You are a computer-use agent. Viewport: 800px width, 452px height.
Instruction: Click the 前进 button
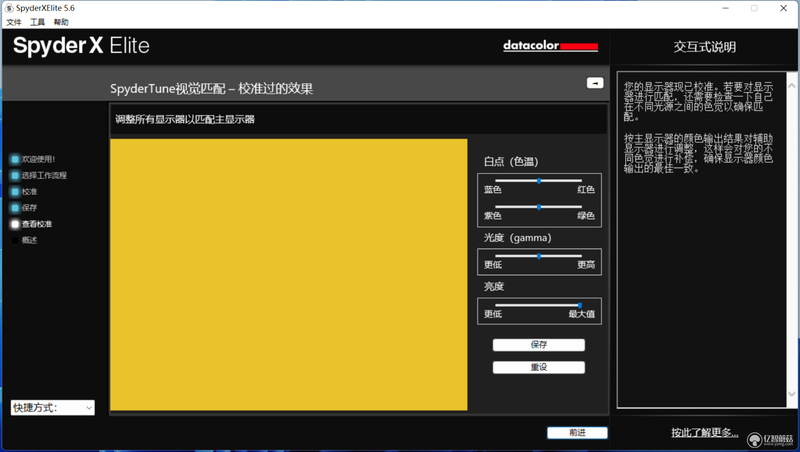(577, 433)
